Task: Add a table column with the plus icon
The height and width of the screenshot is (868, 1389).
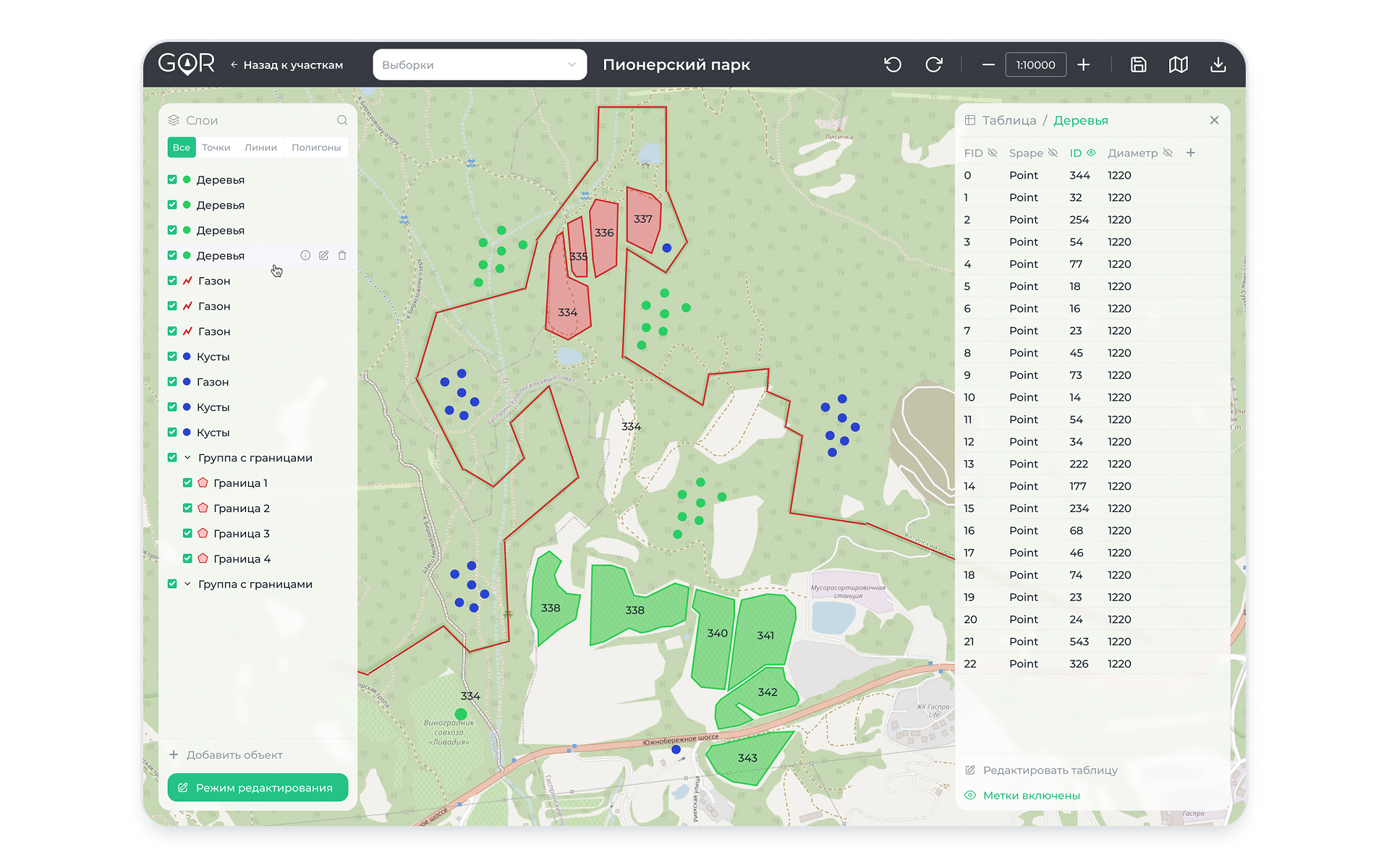Action: tap(1191, 153)
